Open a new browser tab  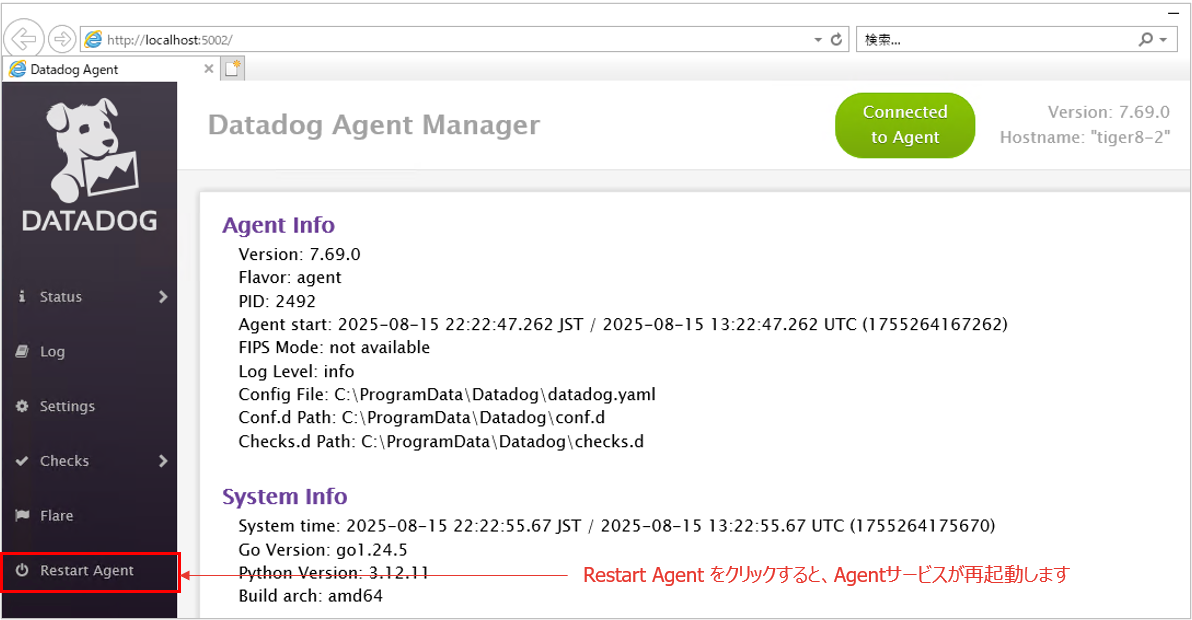pyautogui.click(x=232, y=69)
